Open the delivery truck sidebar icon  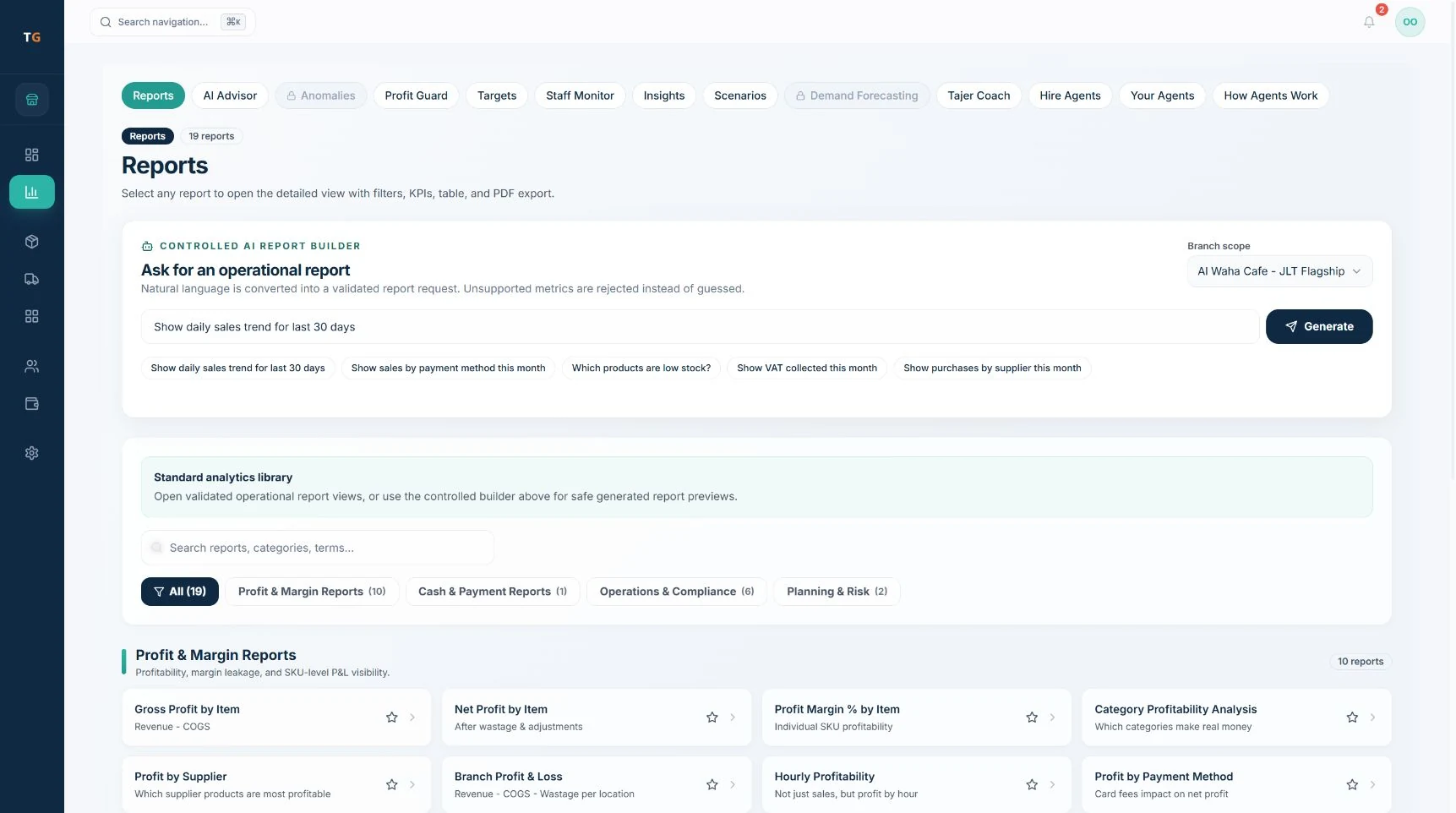click(x=32, y=279)
